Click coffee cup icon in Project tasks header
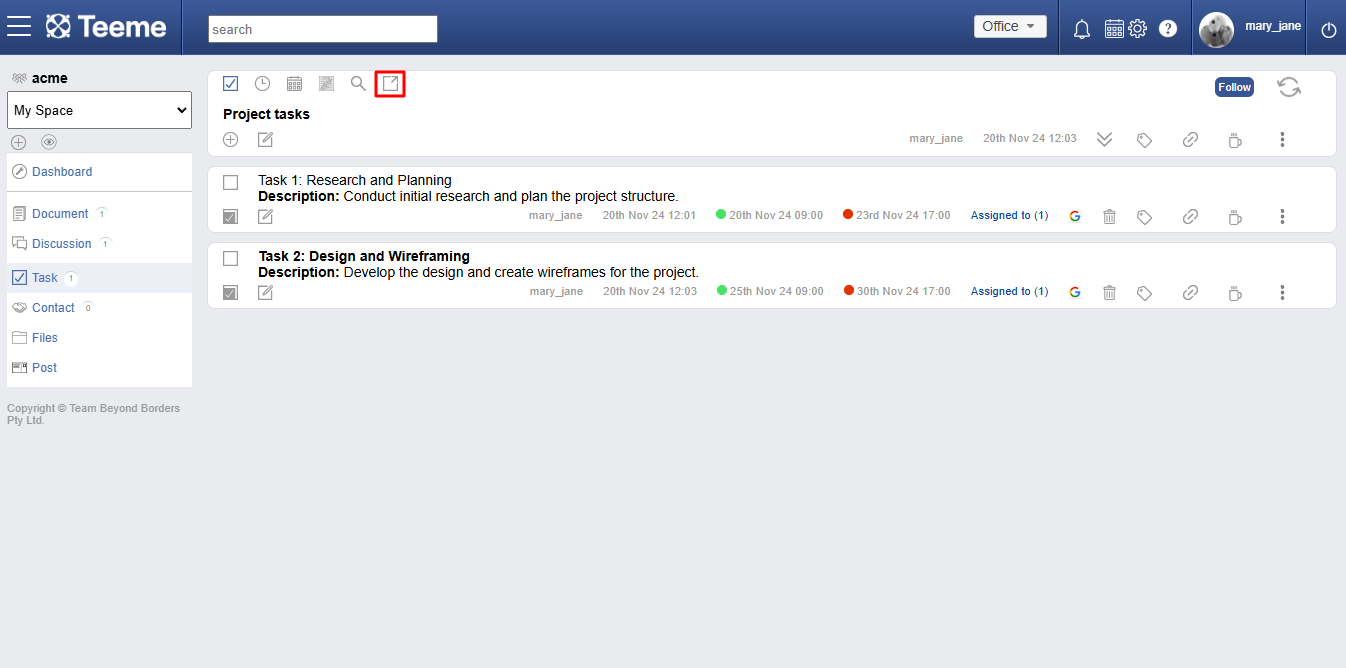 (x=1235, y=140)
